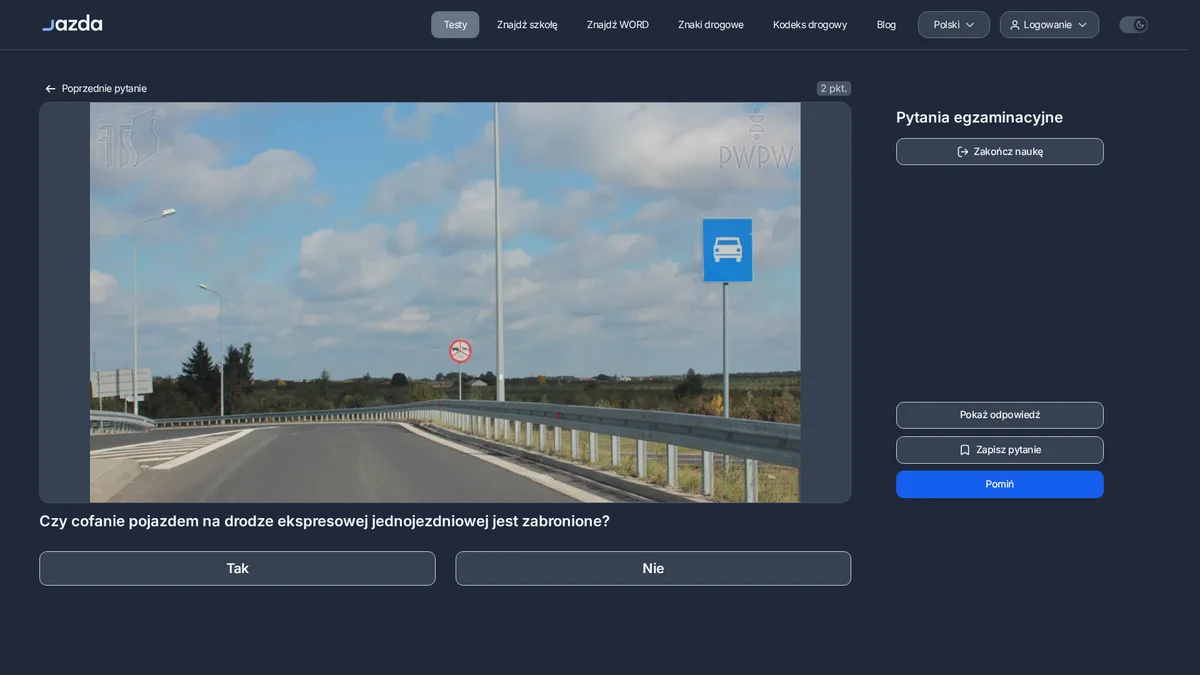
Task: Skip question using Pomiń button
Action: (x=1000, y=484)
